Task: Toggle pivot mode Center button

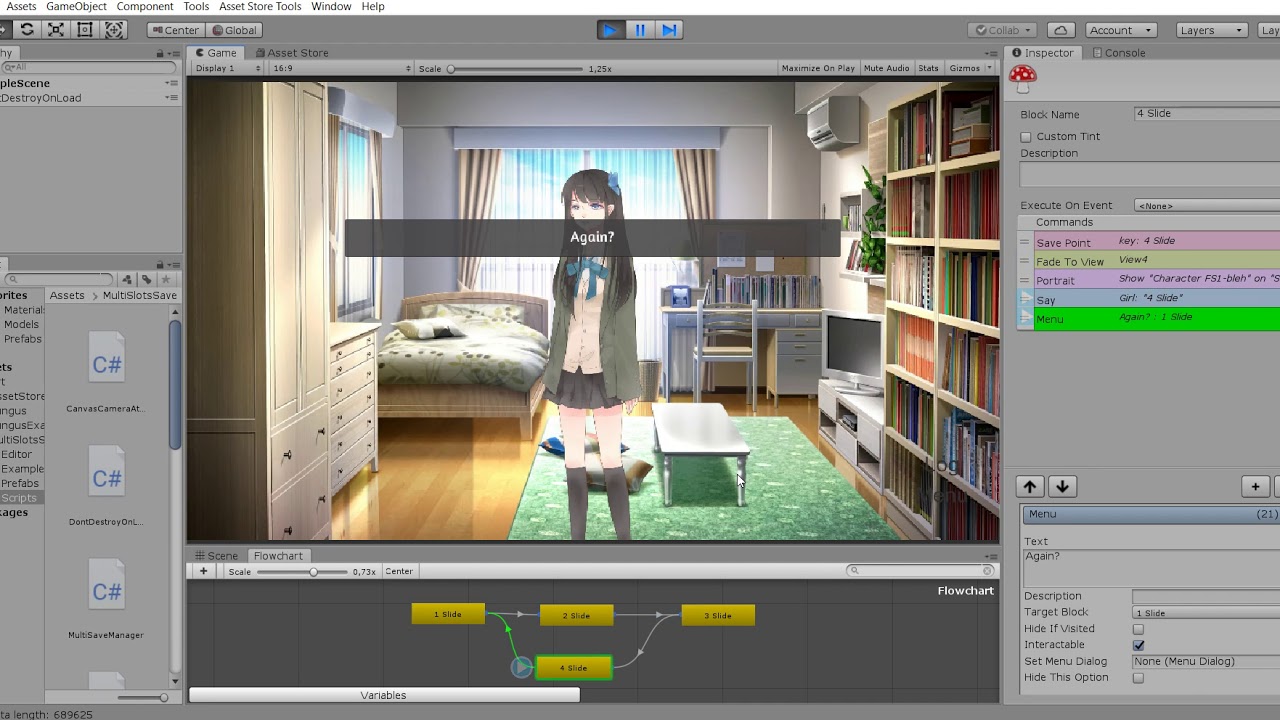Action: 175,30
